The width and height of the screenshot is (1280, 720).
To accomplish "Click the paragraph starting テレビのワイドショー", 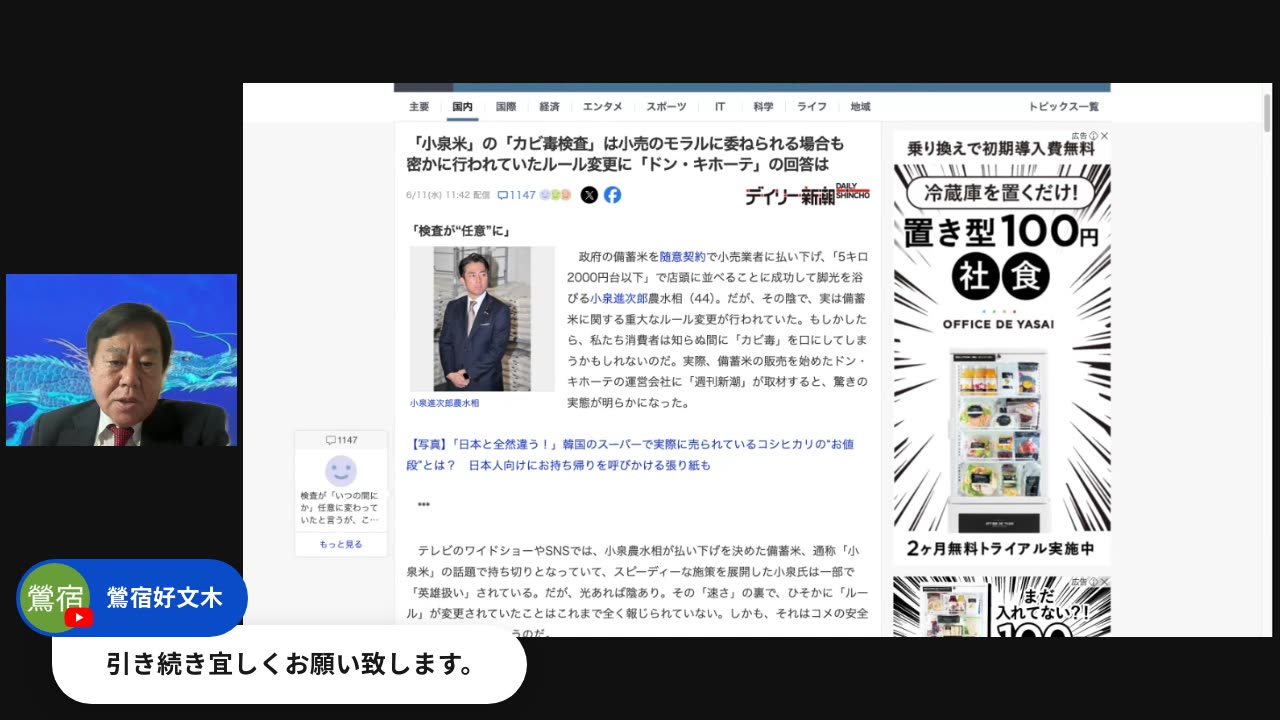I will pos(637,592).
